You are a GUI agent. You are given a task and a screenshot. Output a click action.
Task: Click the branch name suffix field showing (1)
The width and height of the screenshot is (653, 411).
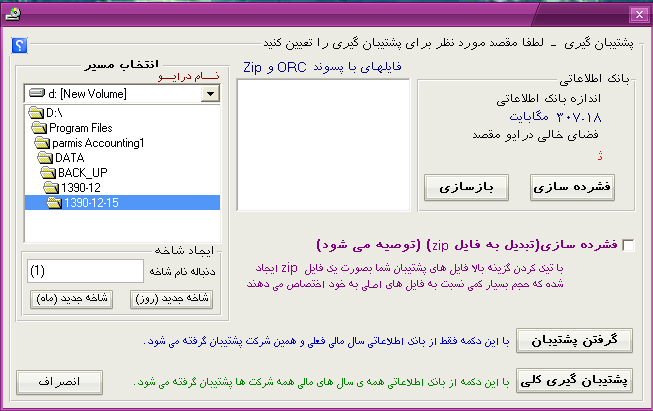pos(85,271)
